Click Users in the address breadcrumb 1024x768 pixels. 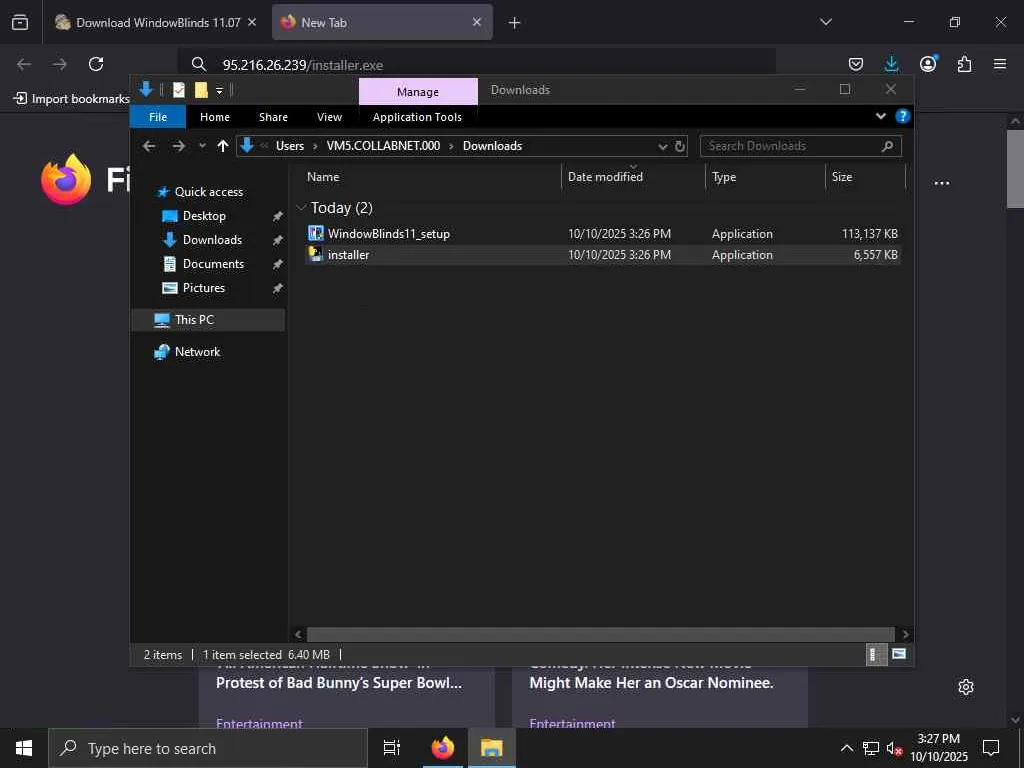(x=290, y=146)
